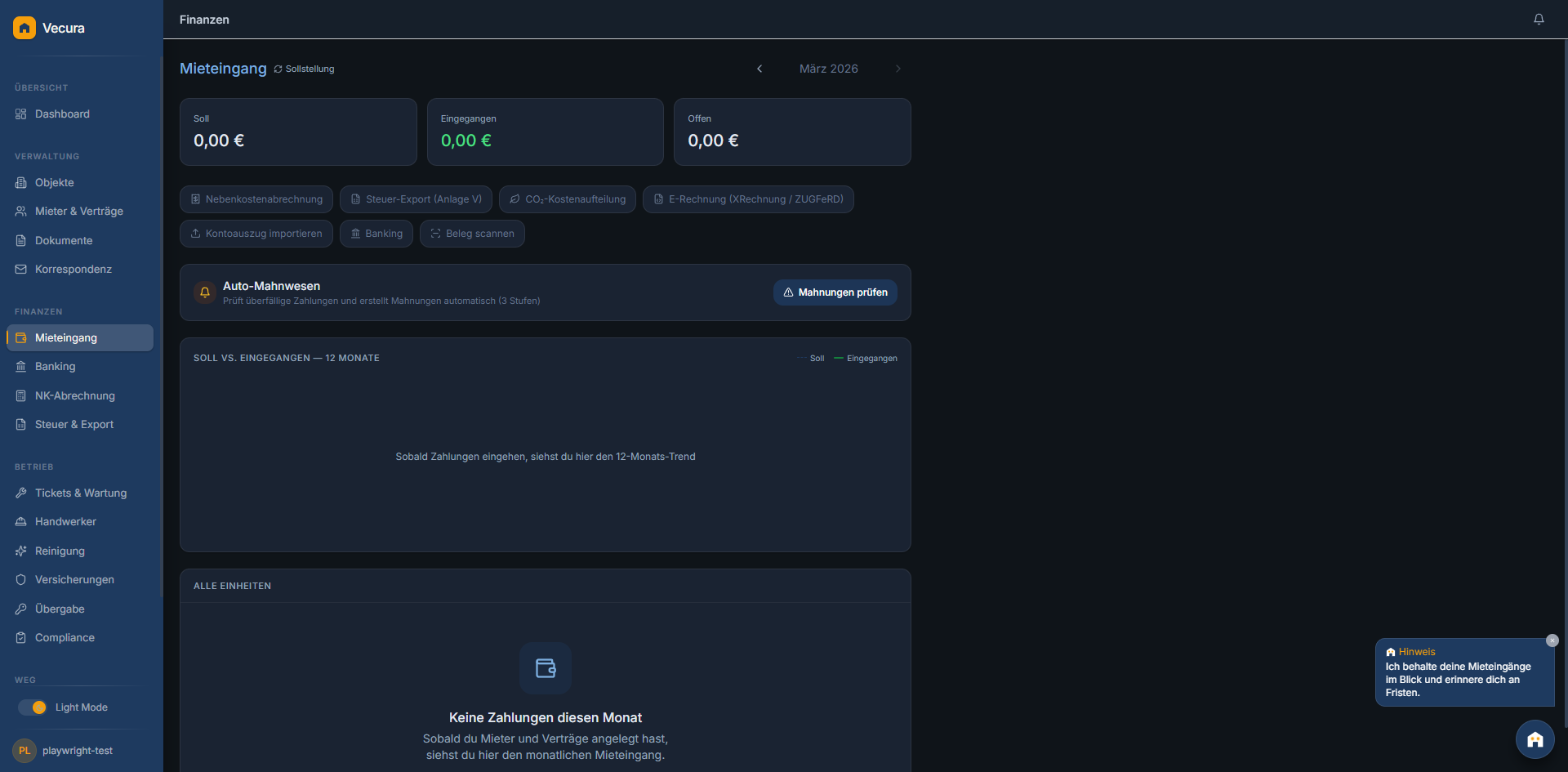Open Dashboard in the sidebar
Screen dimensions: 1568x772
(x=62, y=114)
